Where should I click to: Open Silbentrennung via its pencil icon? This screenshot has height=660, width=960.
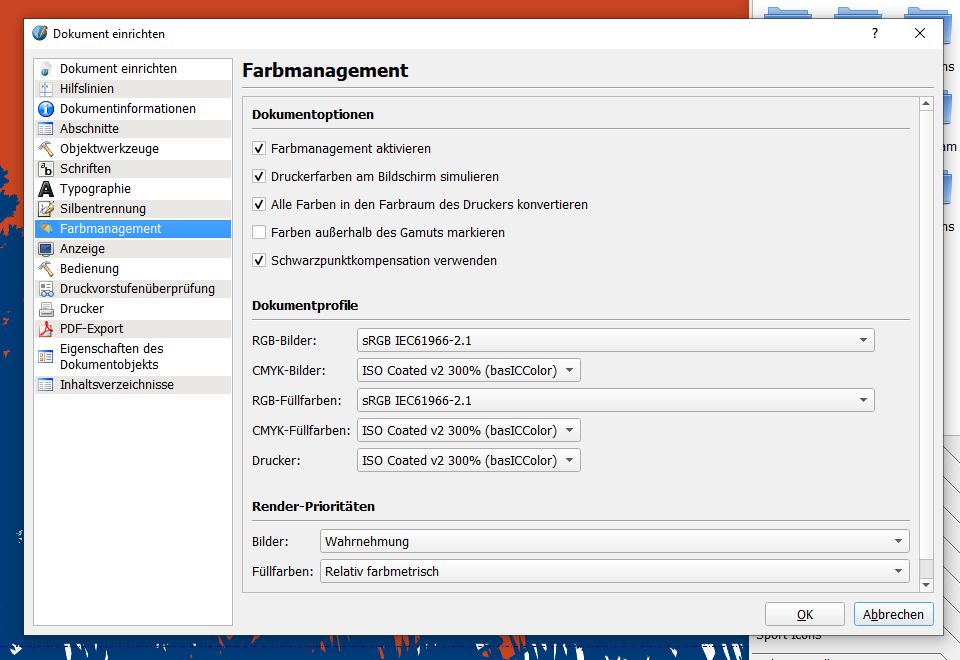point(45,209)
